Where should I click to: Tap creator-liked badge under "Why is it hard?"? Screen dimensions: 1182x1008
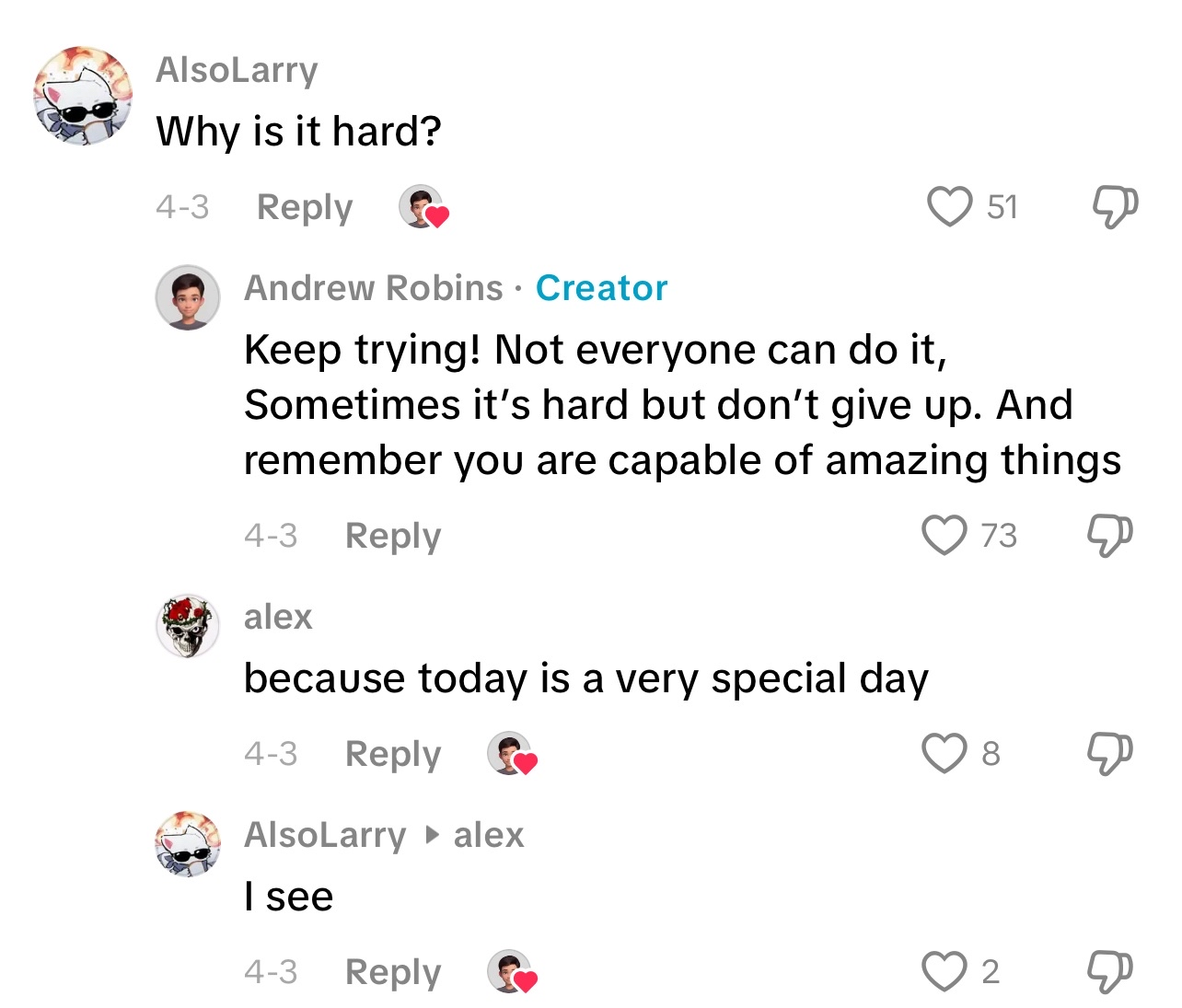[x=423, y=207]
